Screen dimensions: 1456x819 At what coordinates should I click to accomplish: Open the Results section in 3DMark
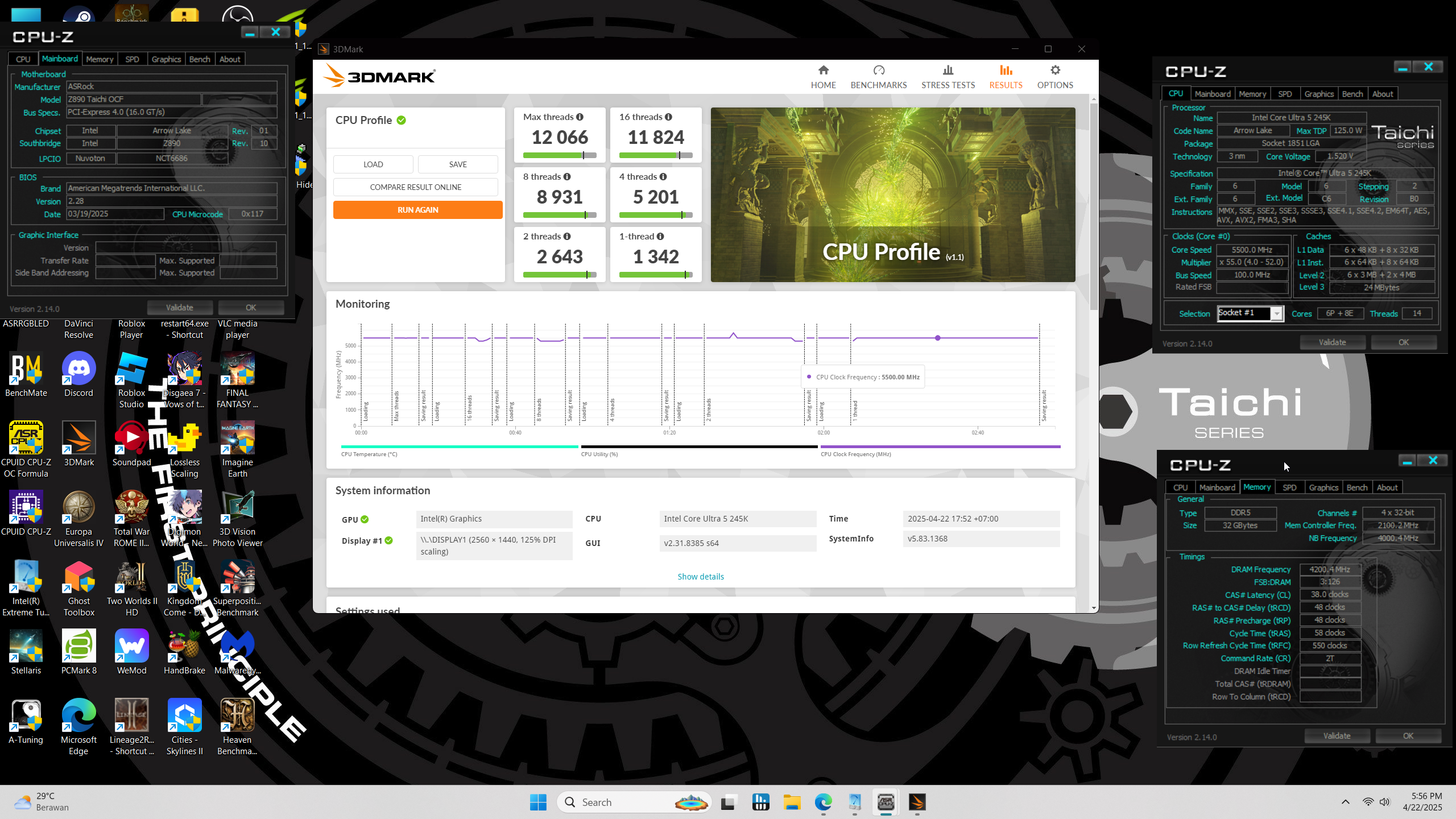pyautogui.click(x=1006, y=77)
